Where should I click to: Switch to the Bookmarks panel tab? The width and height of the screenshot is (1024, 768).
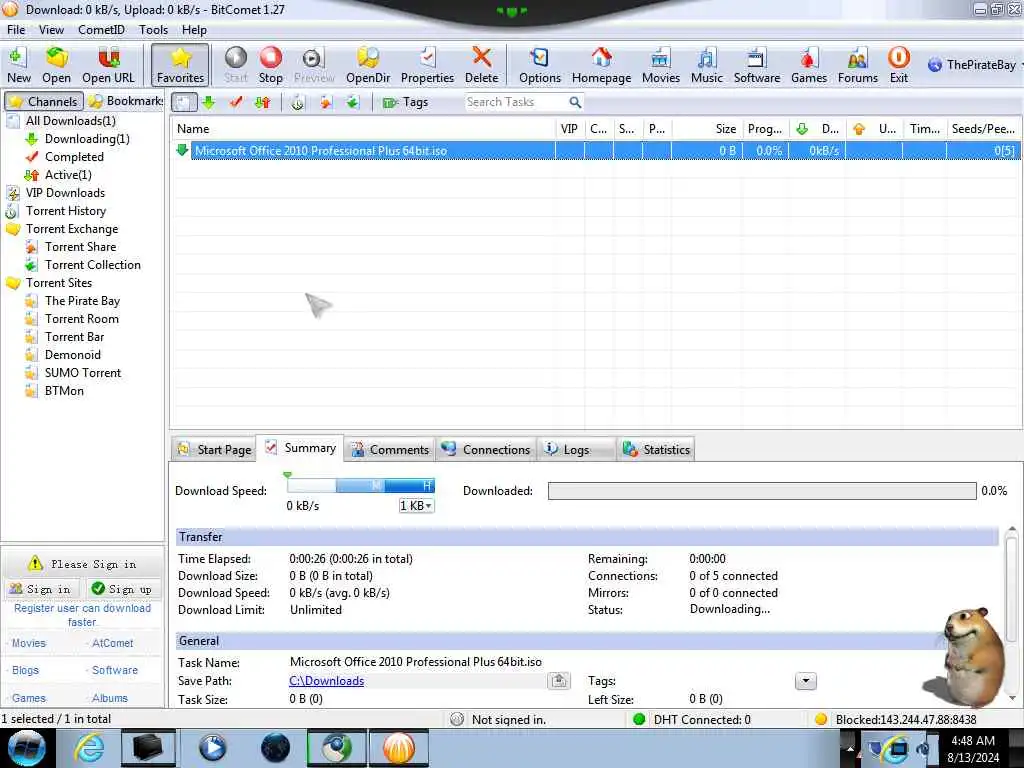tap(125, 101)
